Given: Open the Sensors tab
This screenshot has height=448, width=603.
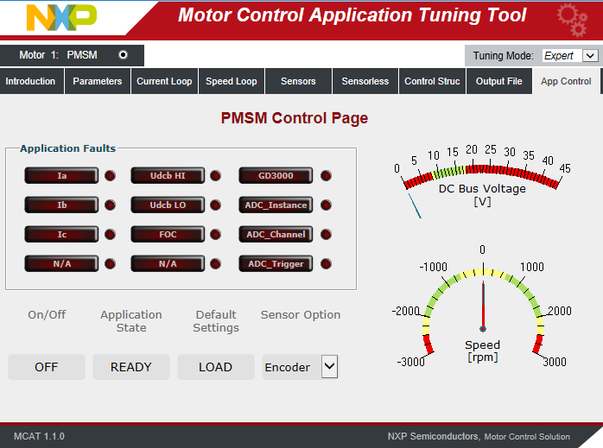Looking at the screenshot, I should tap(298, 81).
